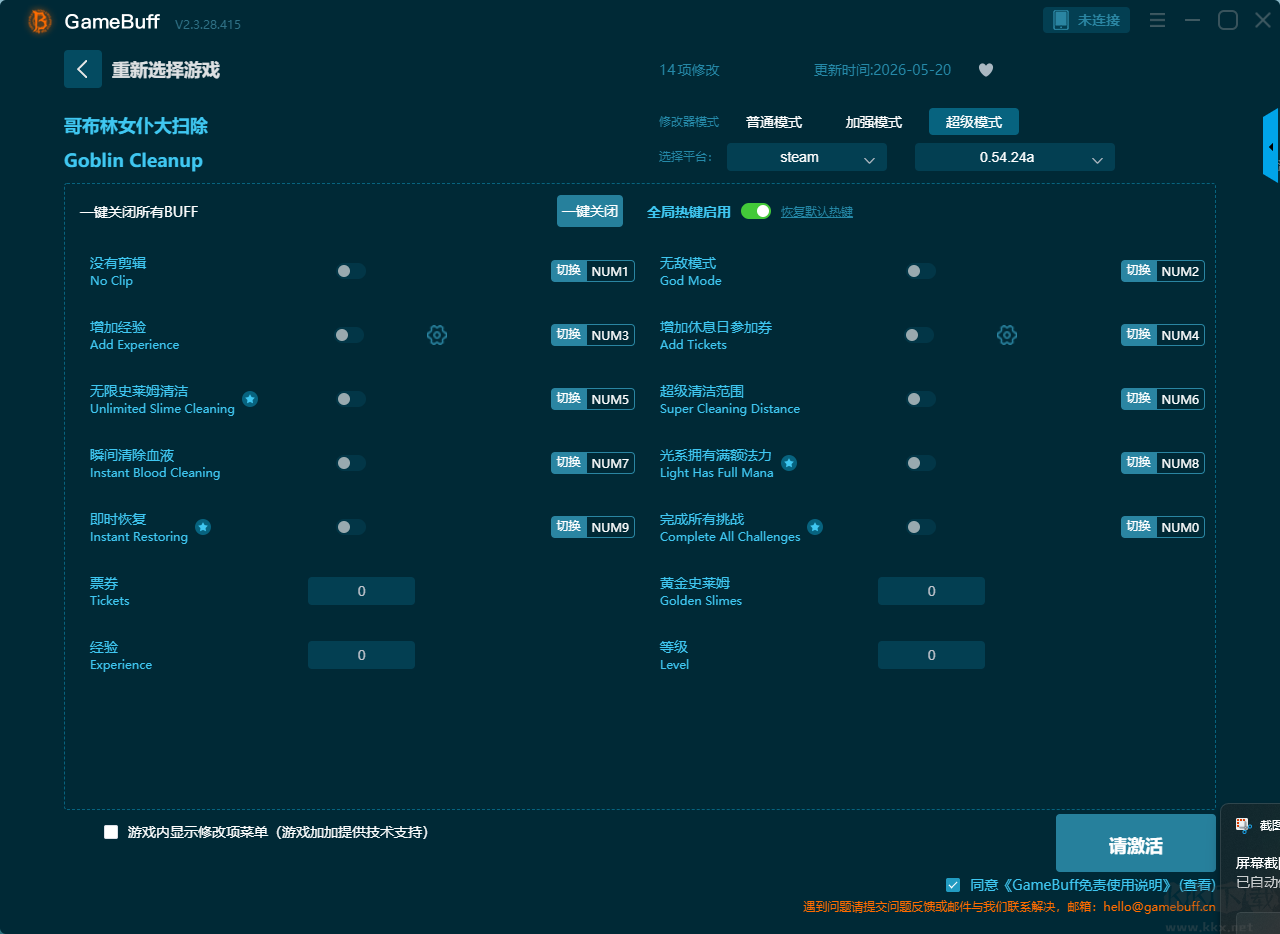Open the 0.54.24a version dropdown

[x=1015, y=157]
